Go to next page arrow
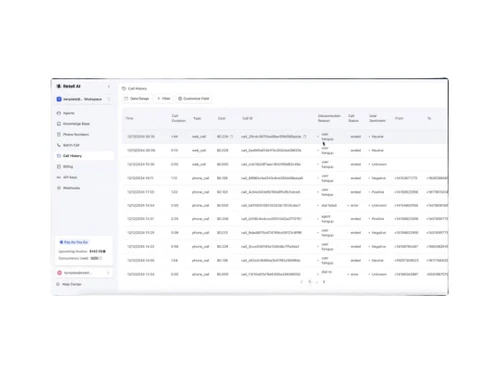 [x=324, y=282]
